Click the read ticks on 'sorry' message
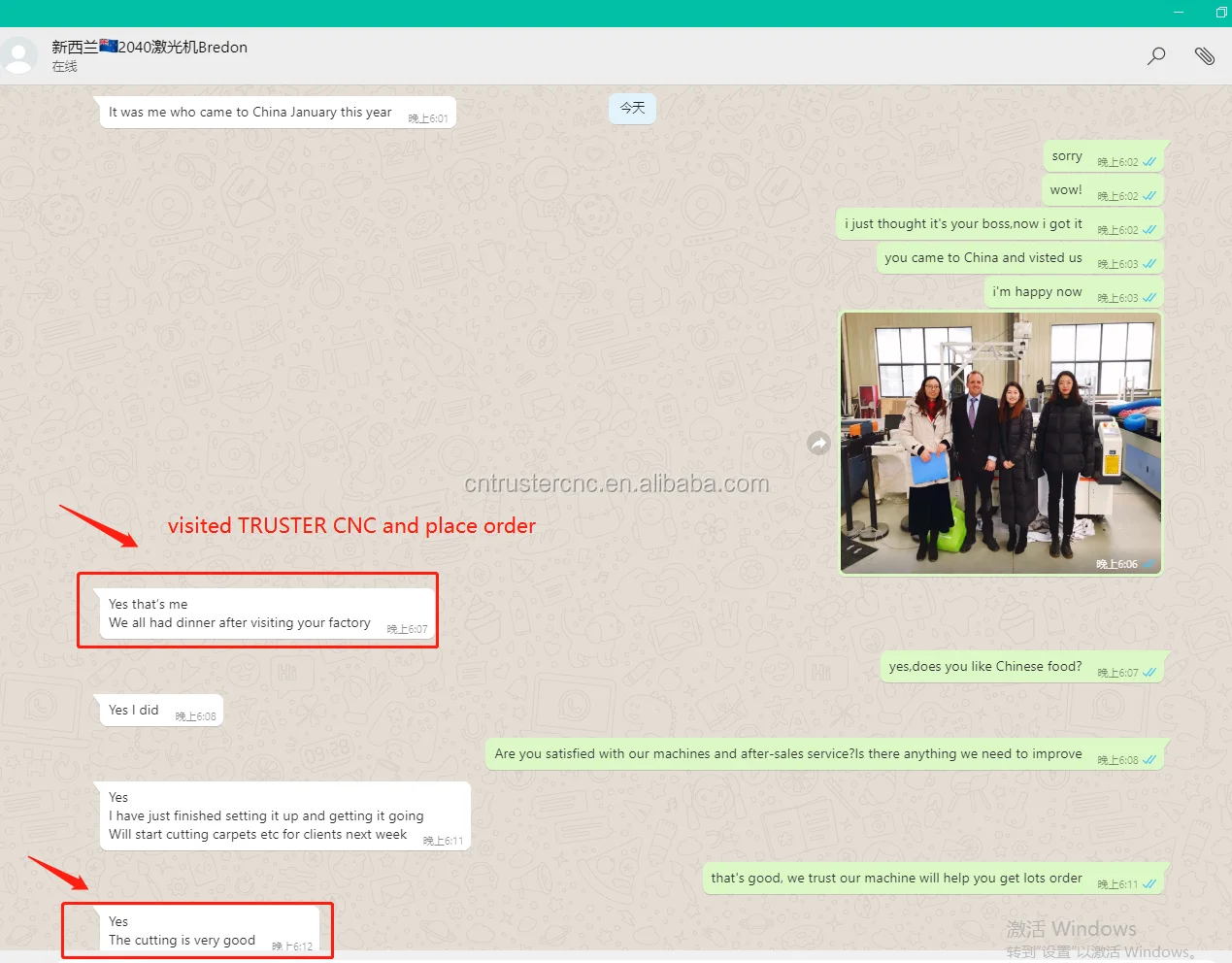 click(x=1149, y=162)
